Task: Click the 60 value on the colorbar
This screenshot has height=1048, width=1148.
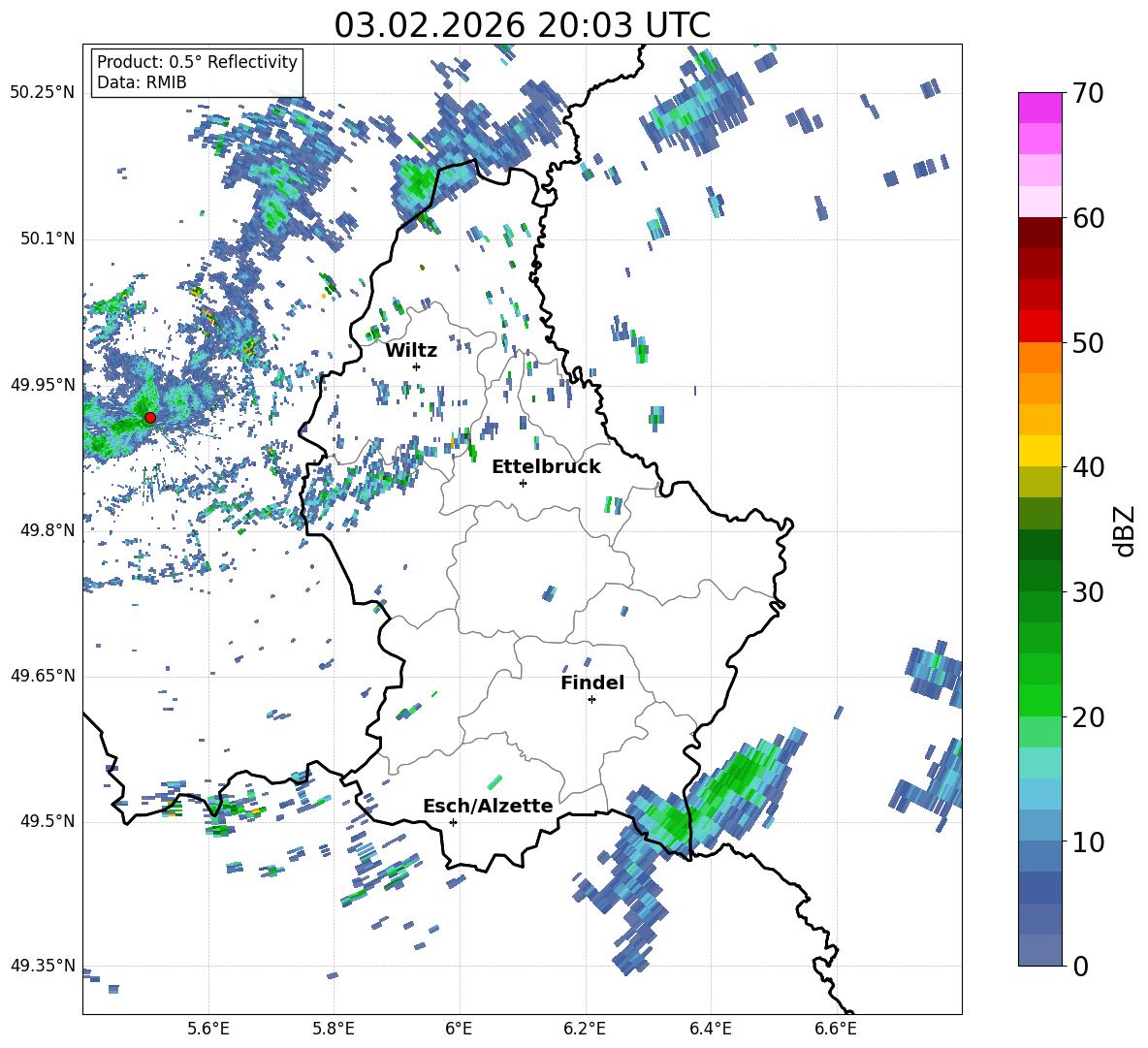Action: 1088,218
